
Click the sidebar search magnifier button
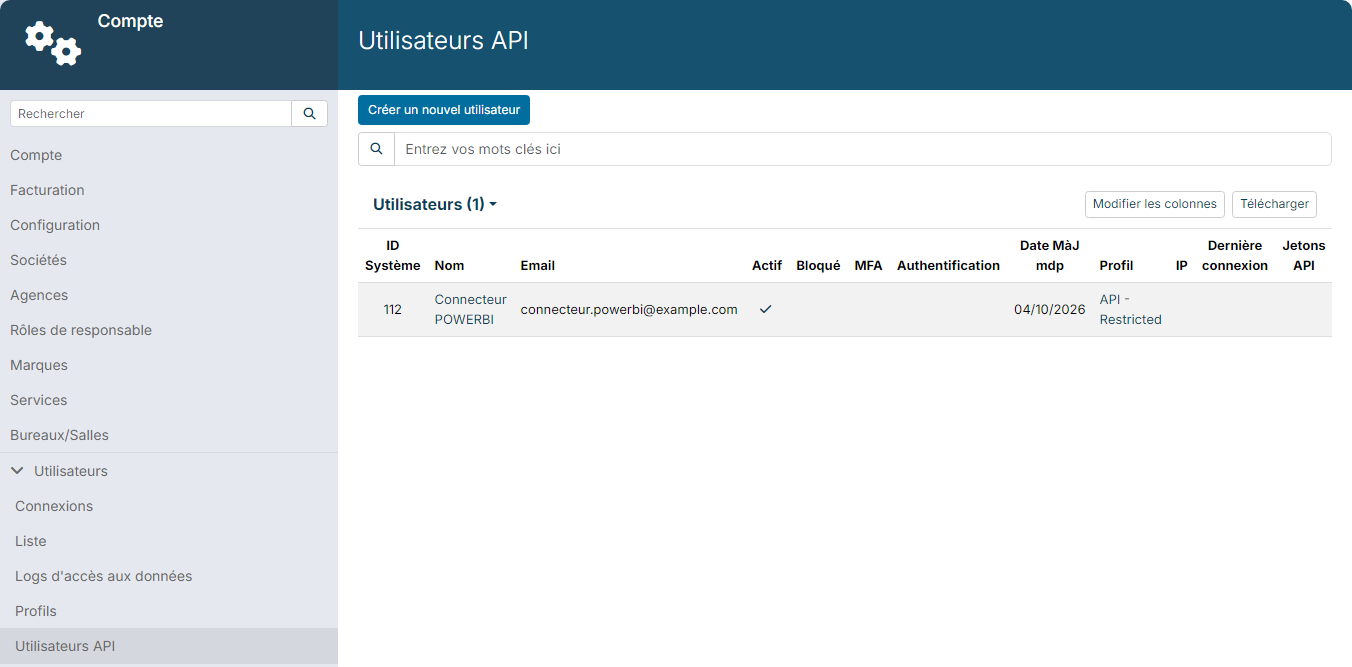coord(309,114)
